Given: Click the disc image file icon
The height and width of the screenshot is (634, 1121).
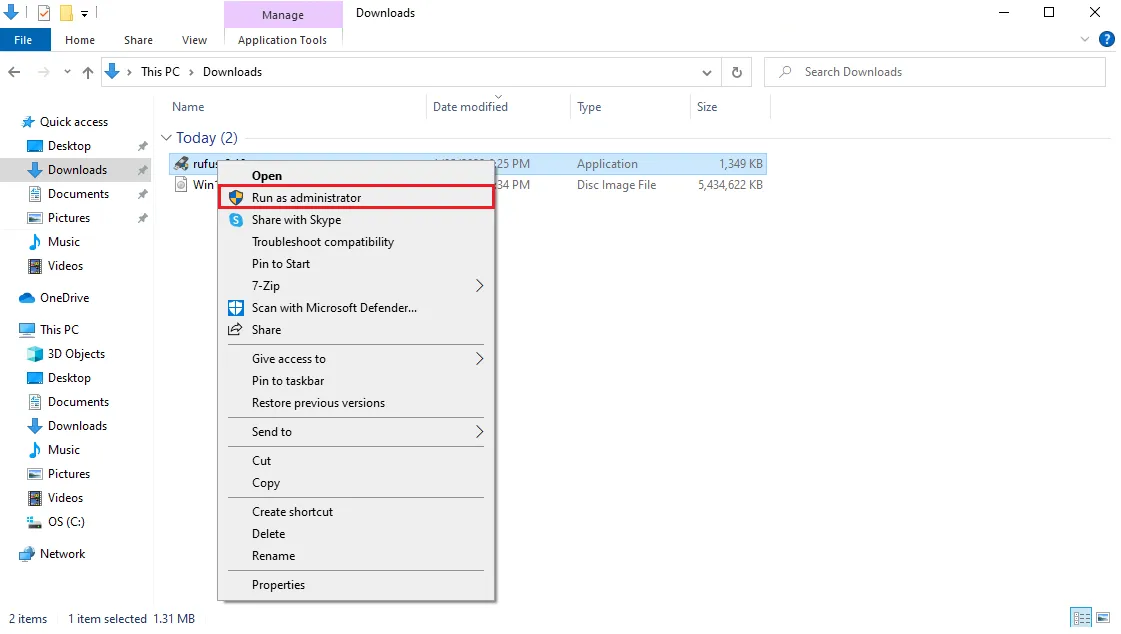Looking at the screenshot, I should click(x=182, y=184).
